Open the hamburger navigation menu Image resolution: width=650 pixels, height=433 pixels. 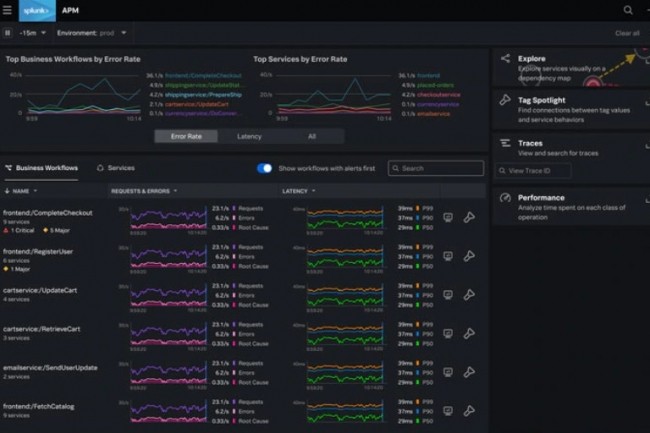(x=8, y=10)
